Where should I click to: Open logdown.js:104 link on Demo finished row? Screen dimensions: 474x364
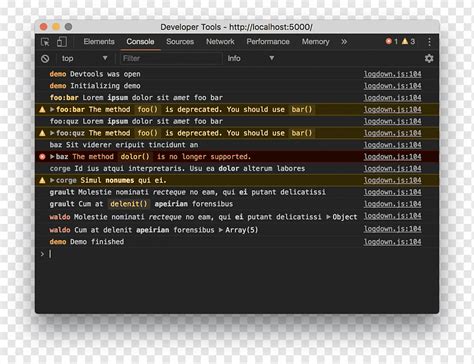coord(392,242)
